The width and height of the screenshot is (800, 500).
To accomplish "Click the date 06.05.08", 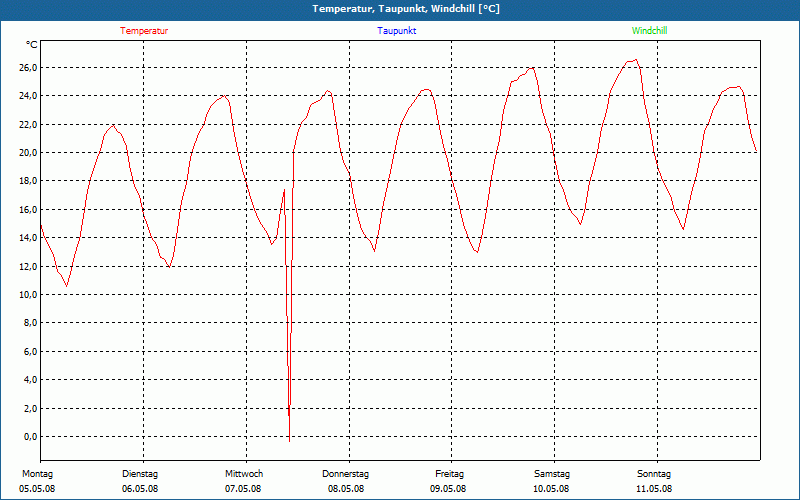I will (x=140, y=489).
